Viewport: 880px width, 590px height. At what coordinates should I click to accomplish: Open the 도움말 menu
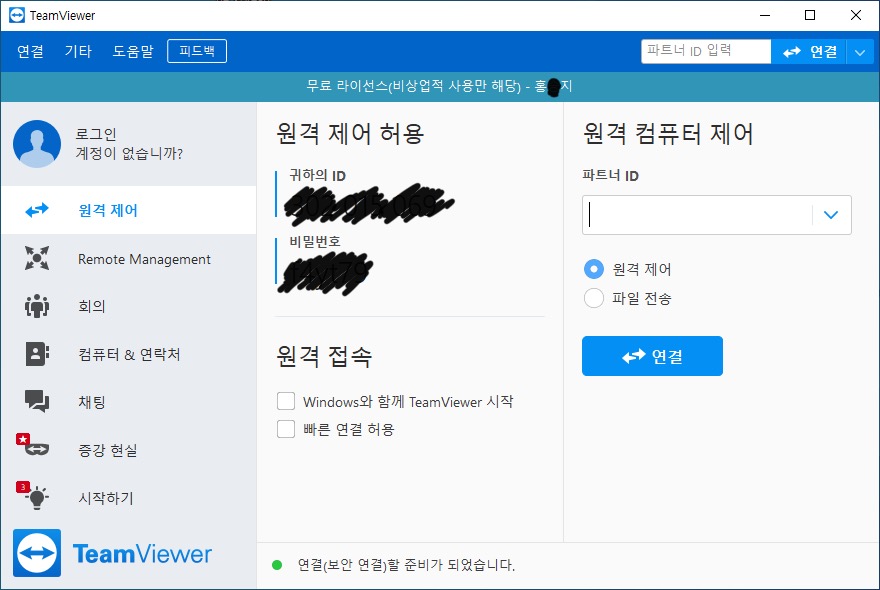pyautogui.click(x=133, y=52)
